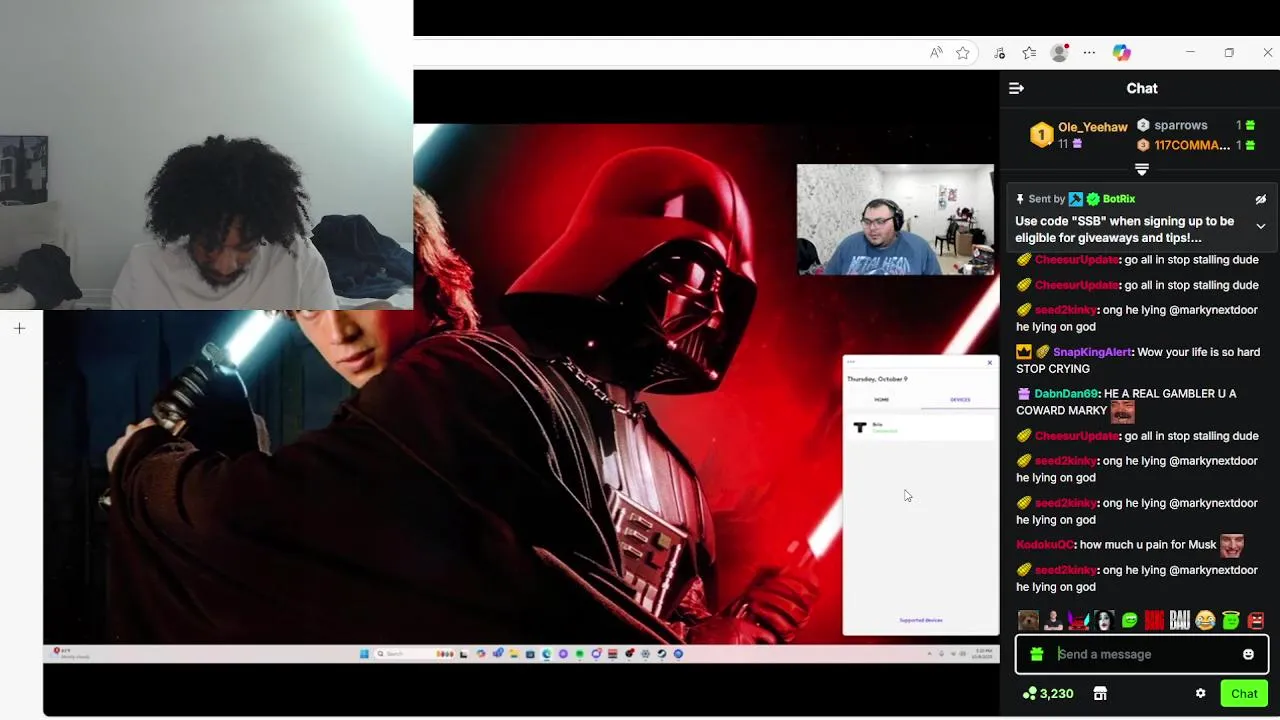
Task: Switch to the HOME tab in the device popup
Action: pyautogui.click(x=881, y=400)
